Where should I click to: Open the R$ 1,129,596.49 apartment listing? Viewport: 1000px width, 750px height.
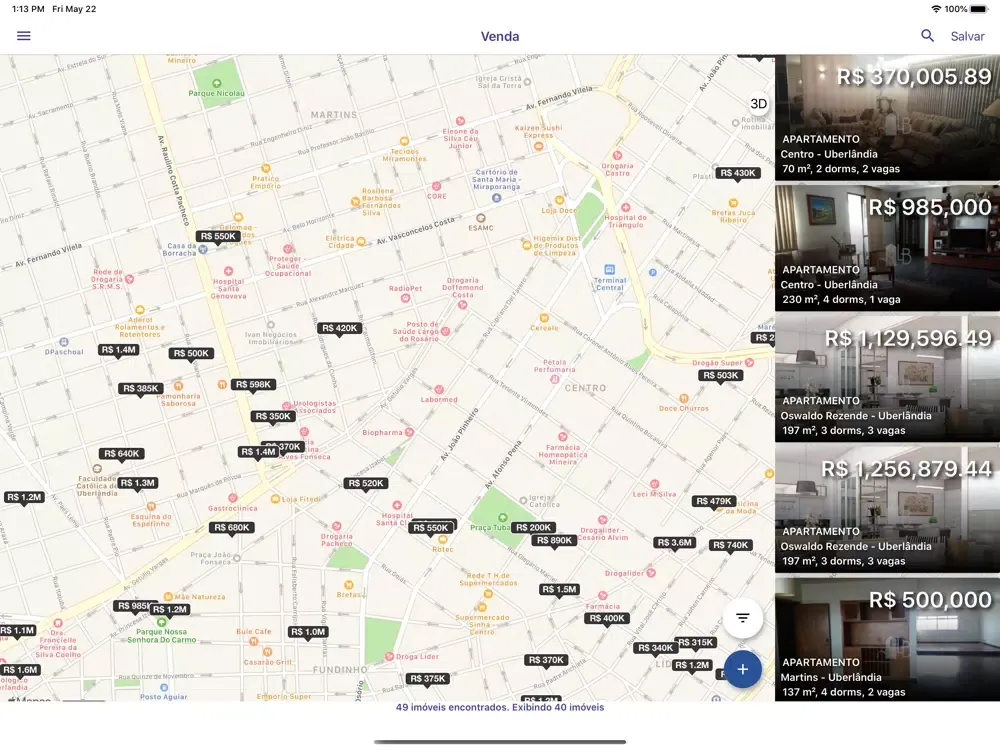(887, 379)
